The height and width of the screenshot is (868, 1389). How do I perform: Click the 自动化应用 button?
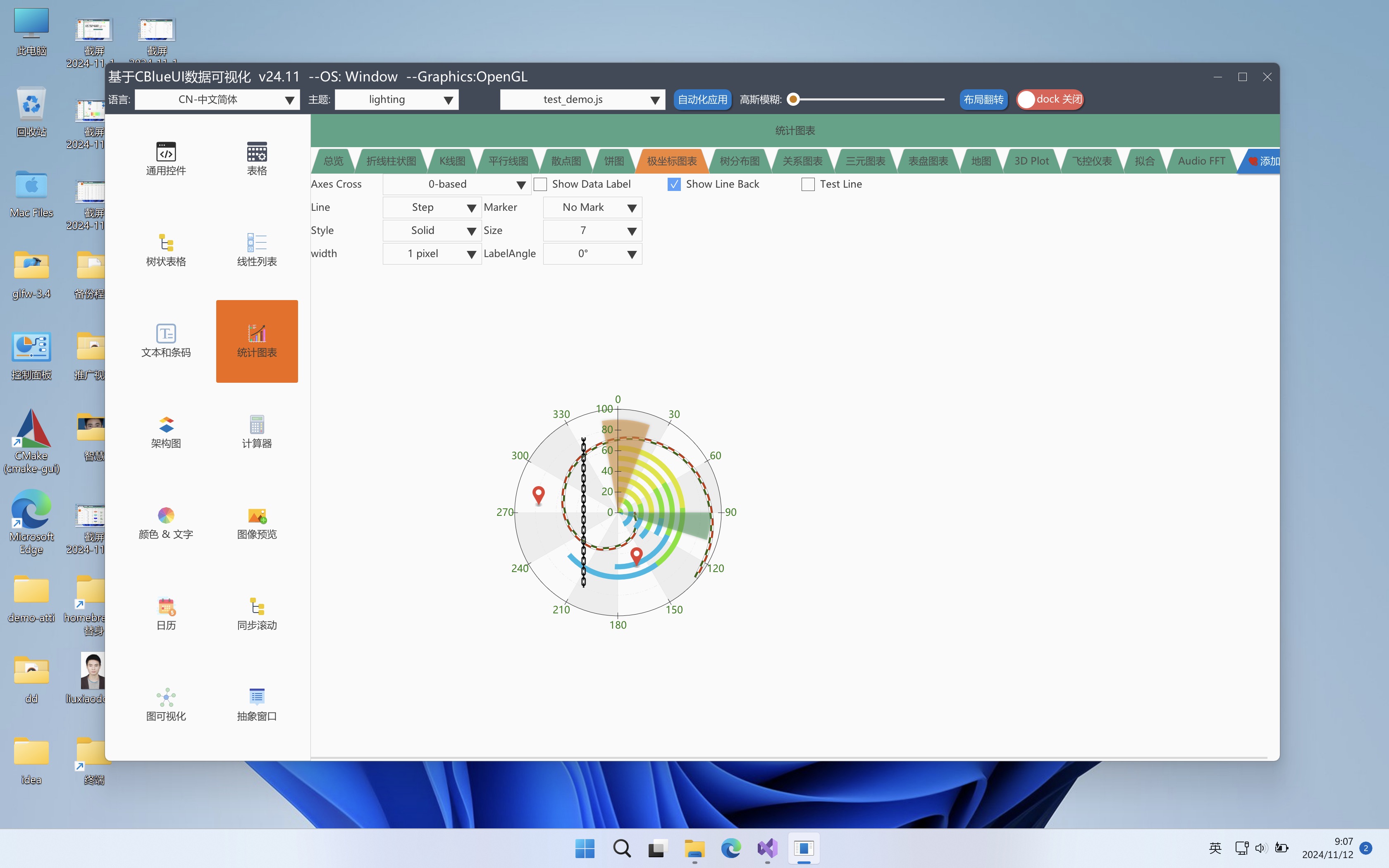[x=702, y=99]
